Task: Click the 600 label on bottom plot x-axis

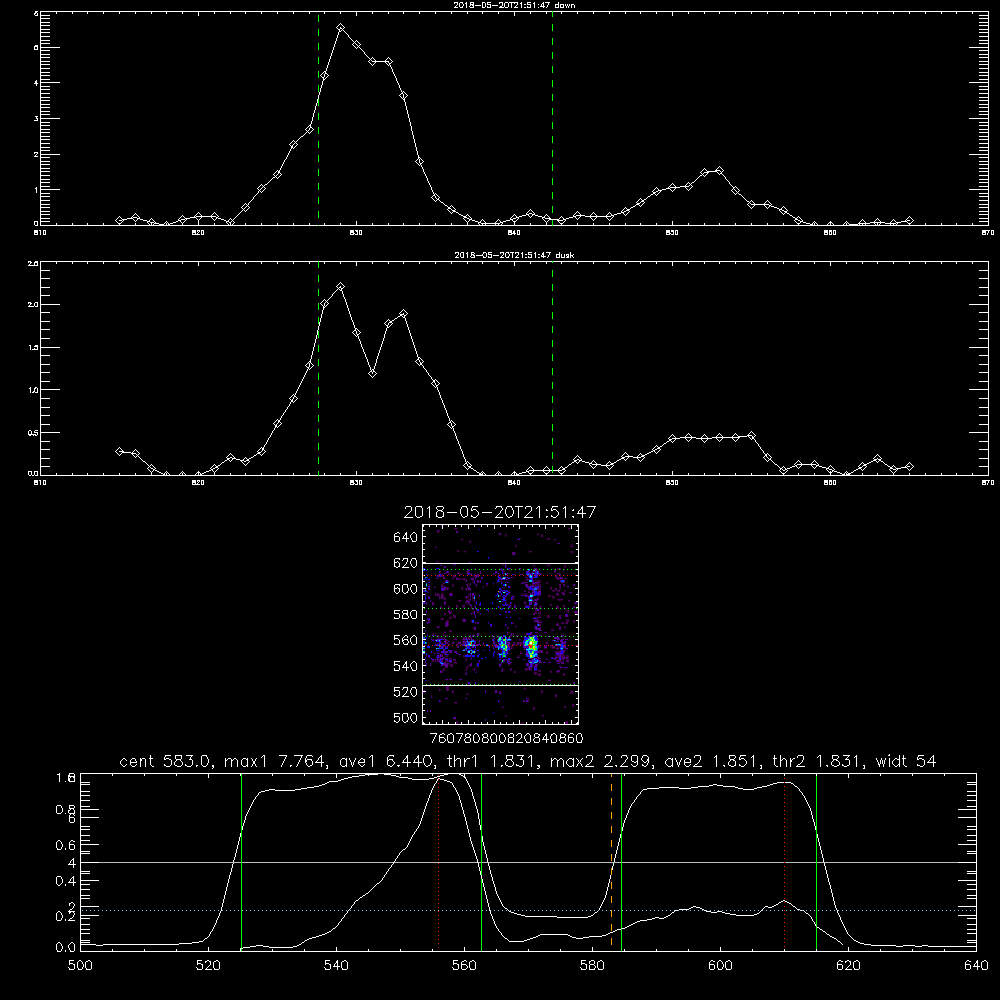Action: [x=720, y=966]
